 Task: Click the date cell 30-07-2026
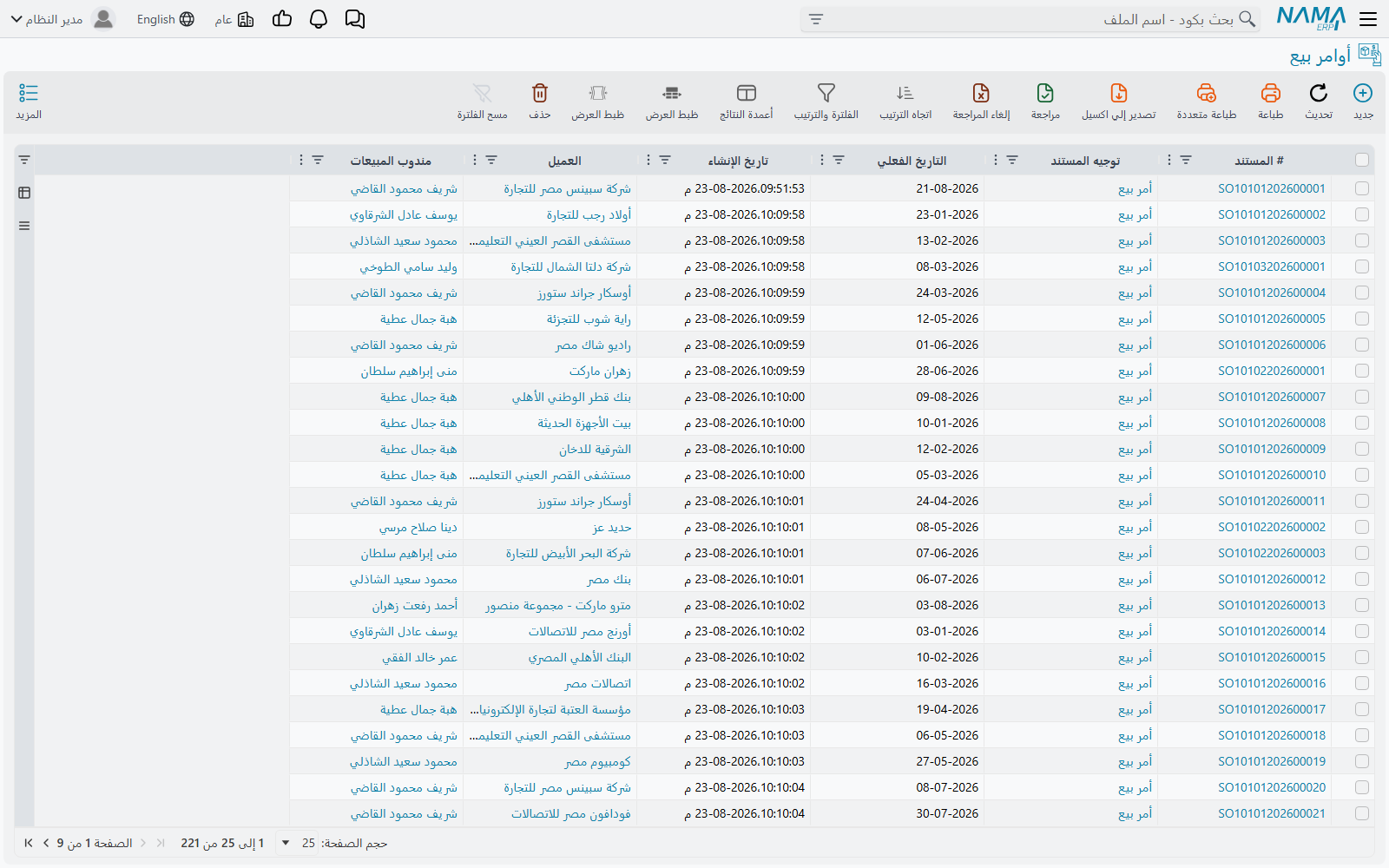pos(947,813)
